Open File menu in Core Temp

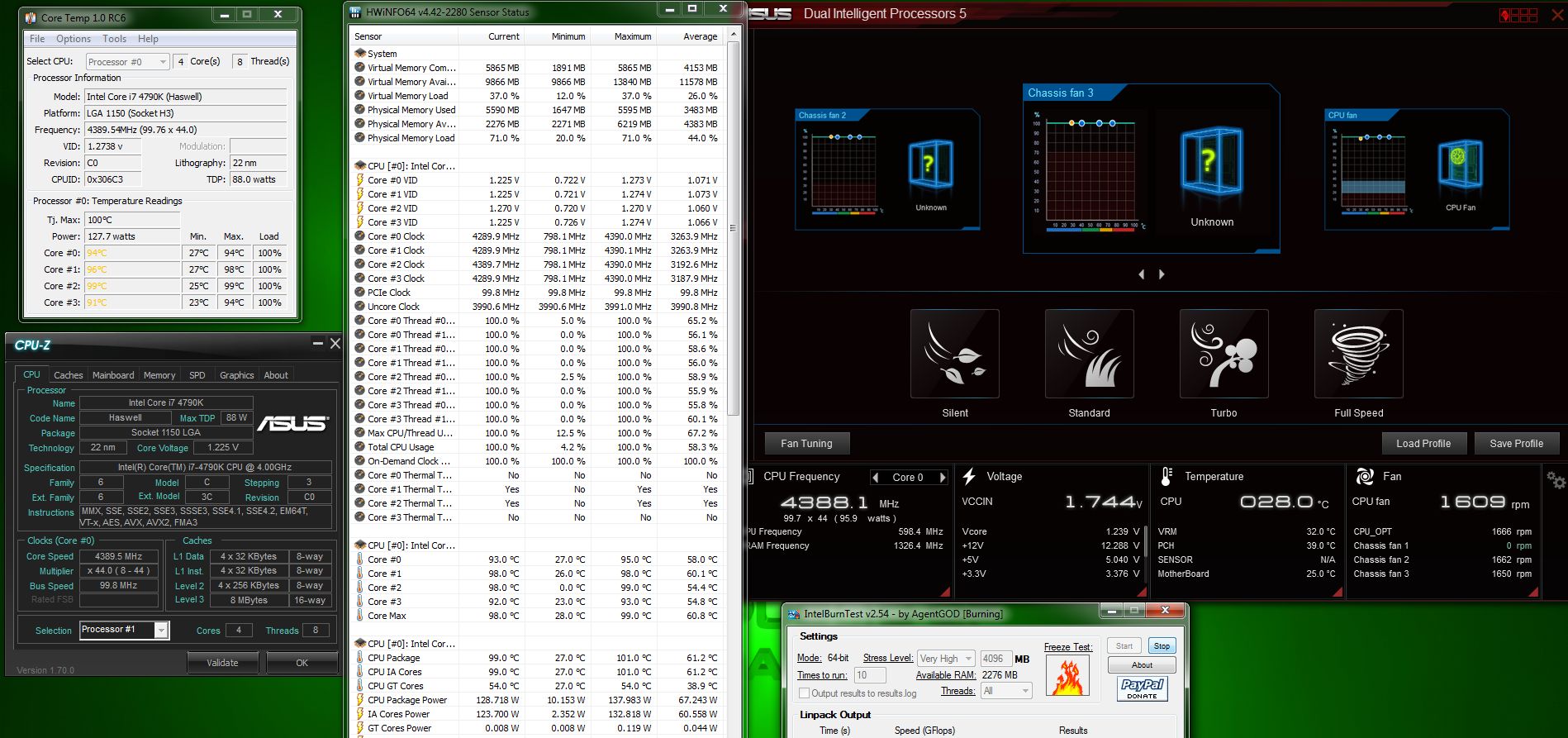pos(37,39)
